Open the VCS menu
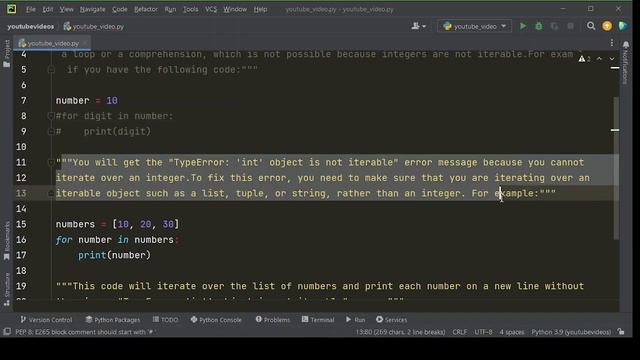The image size is (640, 360). [x=211, y=9]
